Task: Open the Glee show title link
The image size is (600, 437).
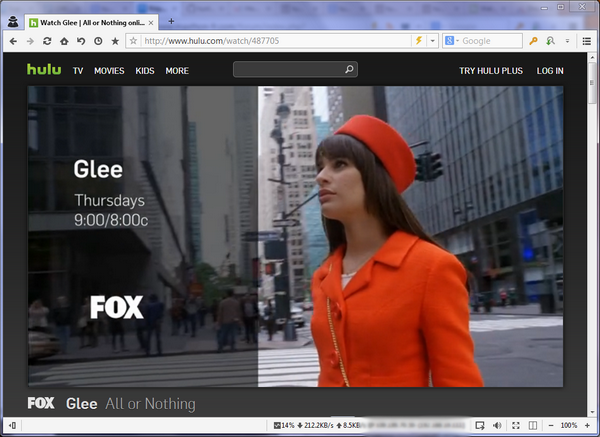Action: point(82,404)
